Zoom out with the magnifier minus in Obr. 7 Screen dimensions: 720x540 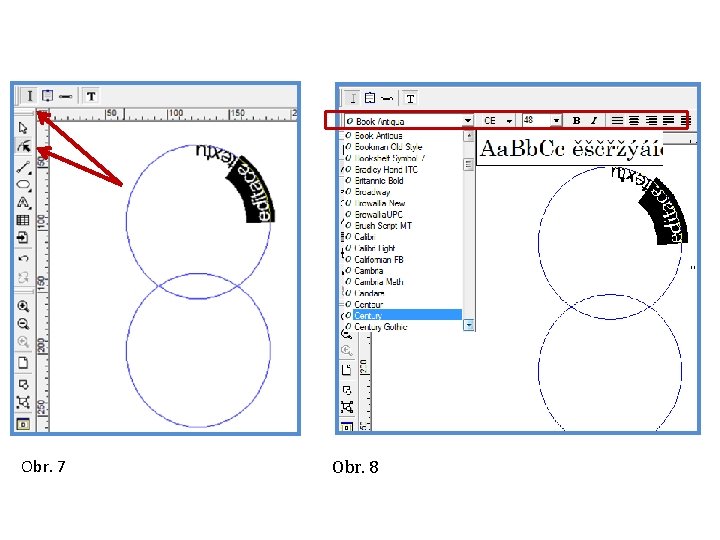[x=23, y=324]
